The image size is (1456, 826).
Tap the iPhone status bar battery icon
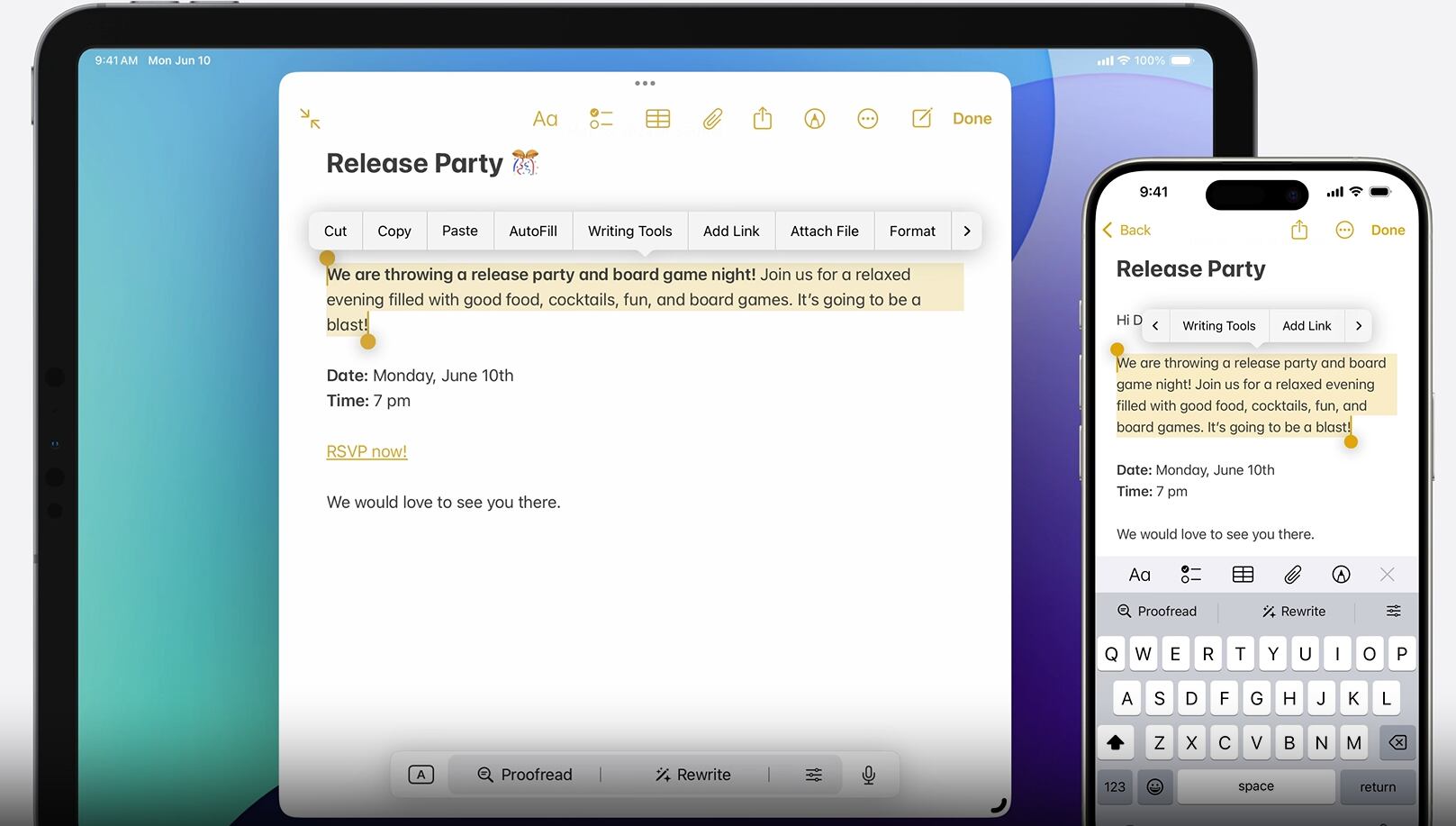pos(1380,192)
